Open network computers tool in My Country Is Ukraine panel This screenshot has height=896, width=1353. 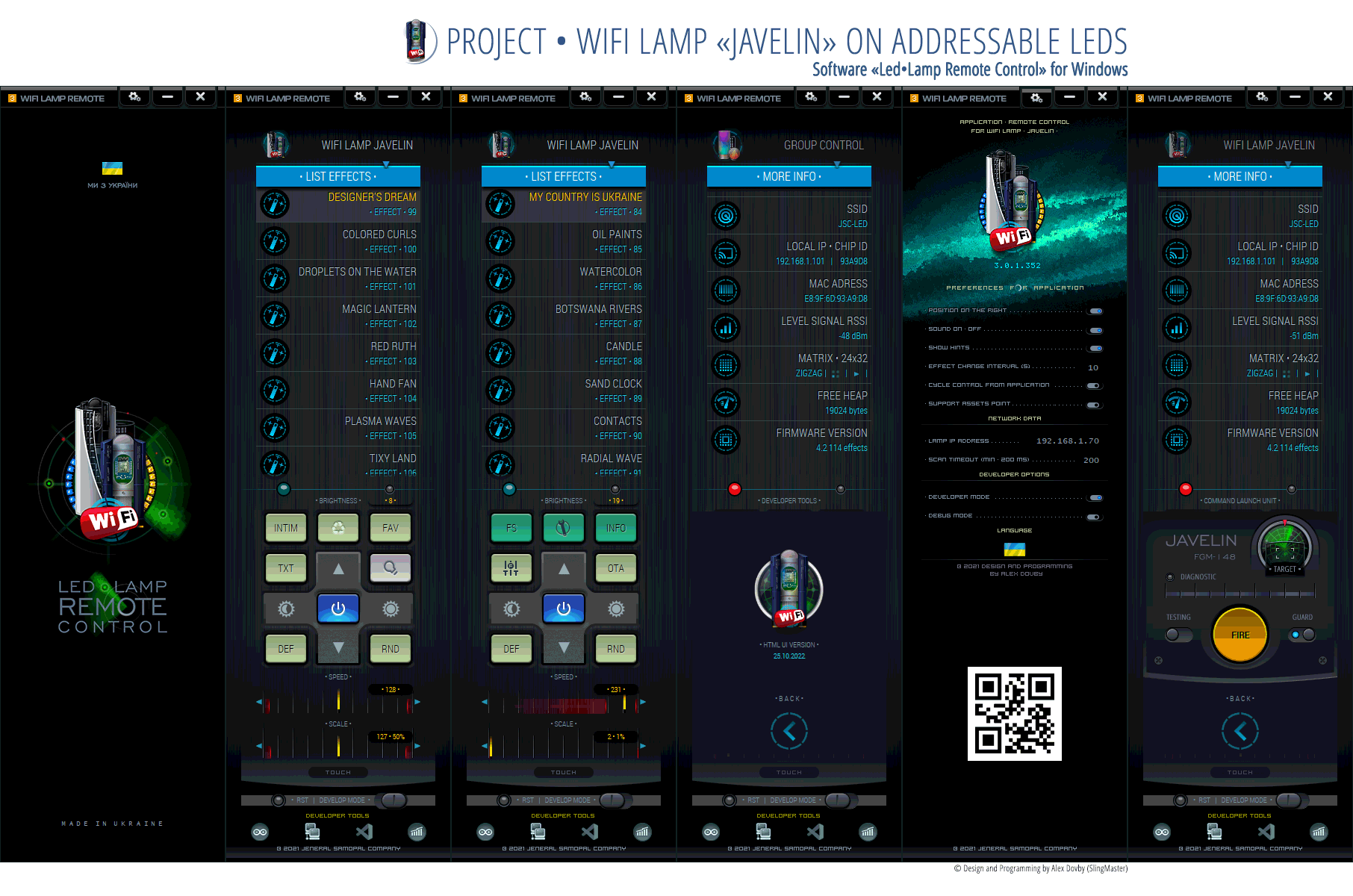538,831
